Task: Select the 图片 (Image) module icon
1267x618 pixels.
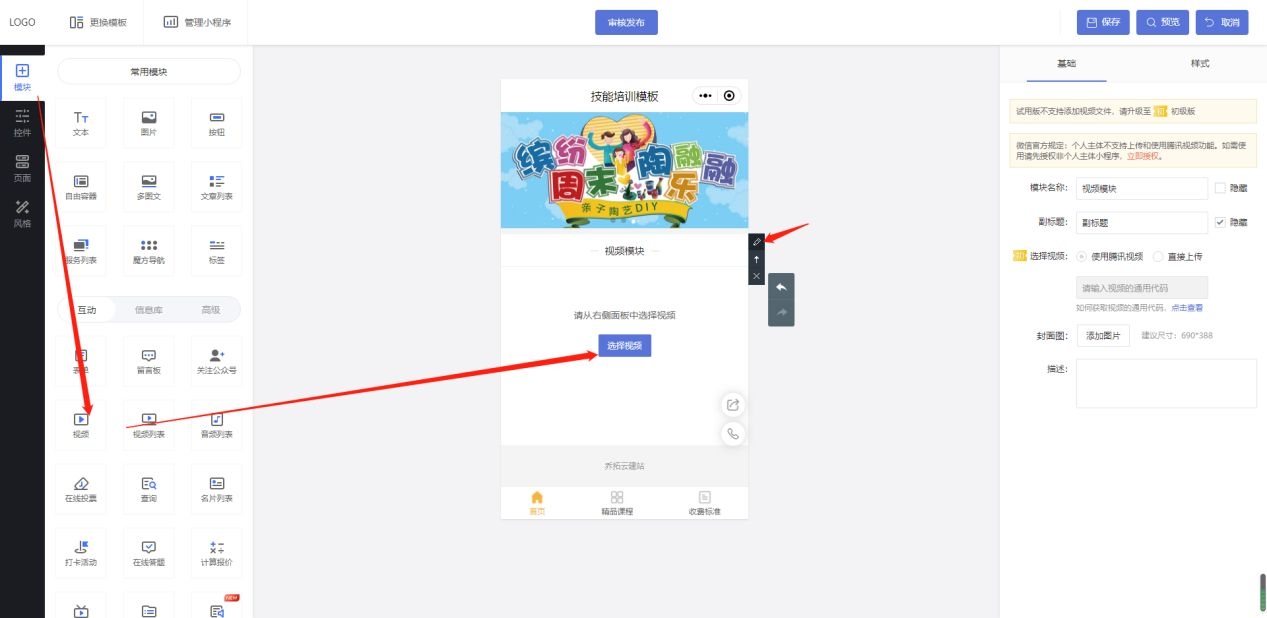Action: pos(148,121)
